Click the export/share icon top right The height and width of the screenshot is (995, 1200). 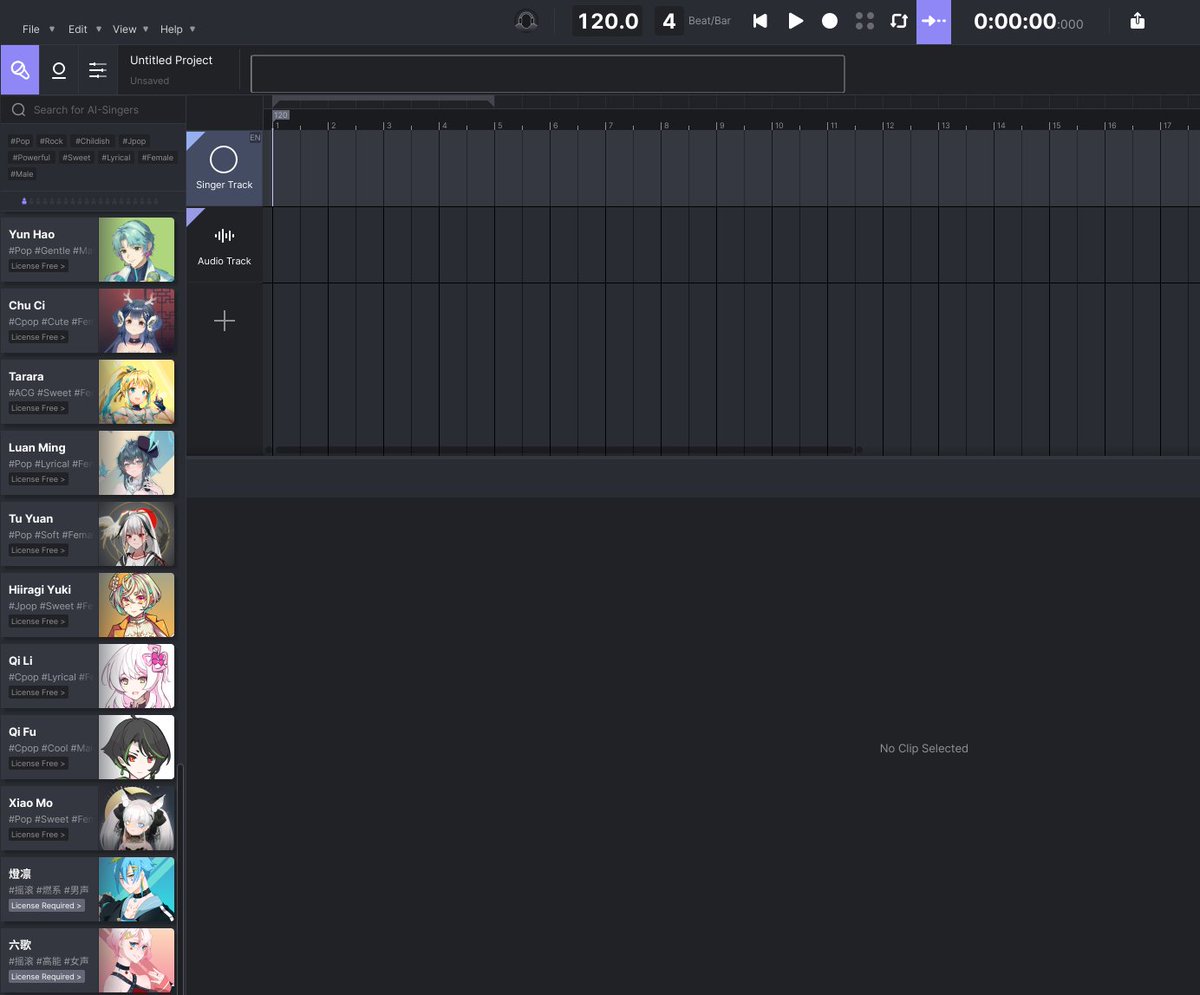click(x=1137, y=20)
